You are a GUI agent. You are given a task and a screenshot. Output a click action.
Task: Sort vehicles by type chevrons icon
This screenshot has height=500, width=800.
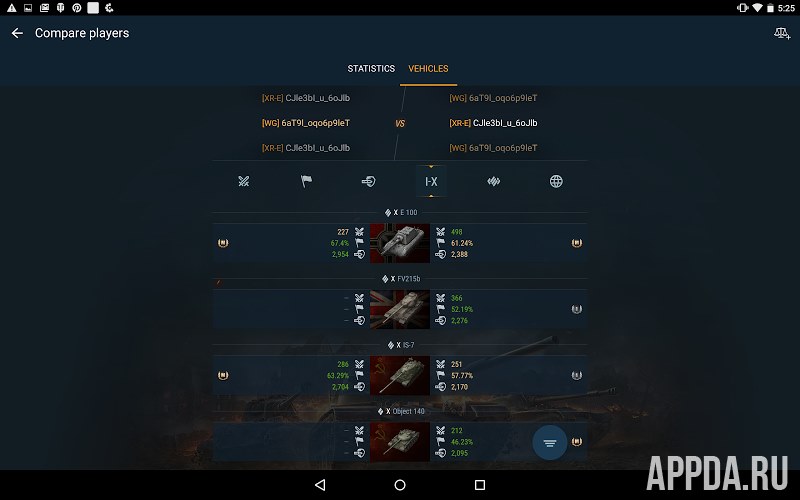[x=493, y=181]
